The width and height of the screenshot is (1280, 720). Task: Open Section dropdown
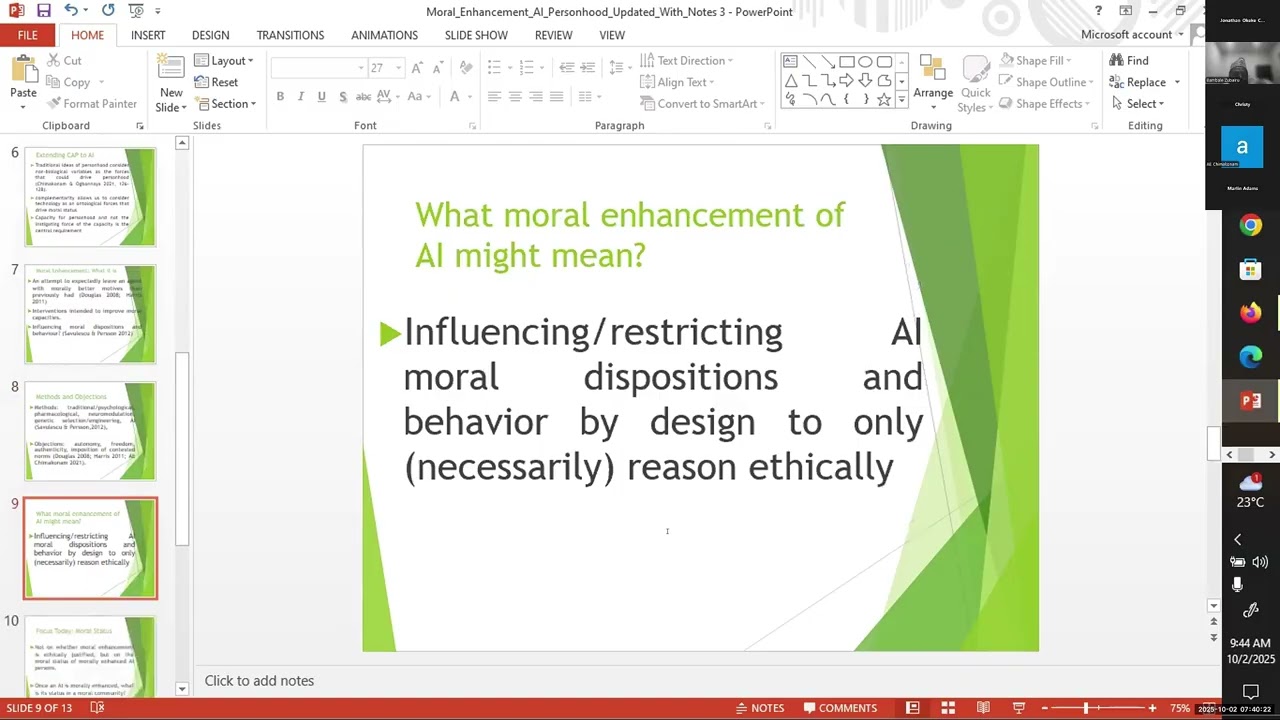(x=226, y=104)
